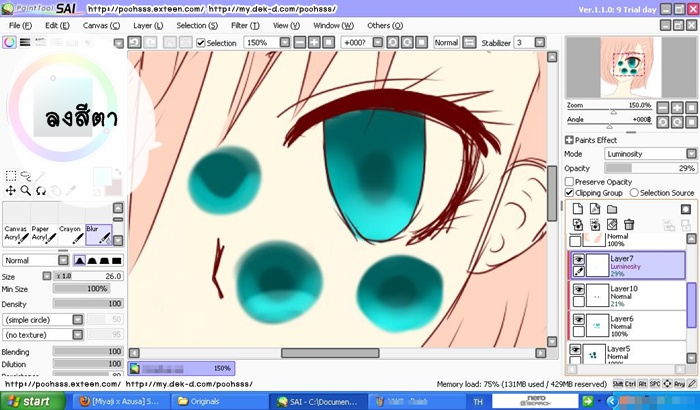This screenshot has height=410, width=700.
Task: Open the Stabilizer value dropdown
Action: pyautogui.click(x=540, y=42)
